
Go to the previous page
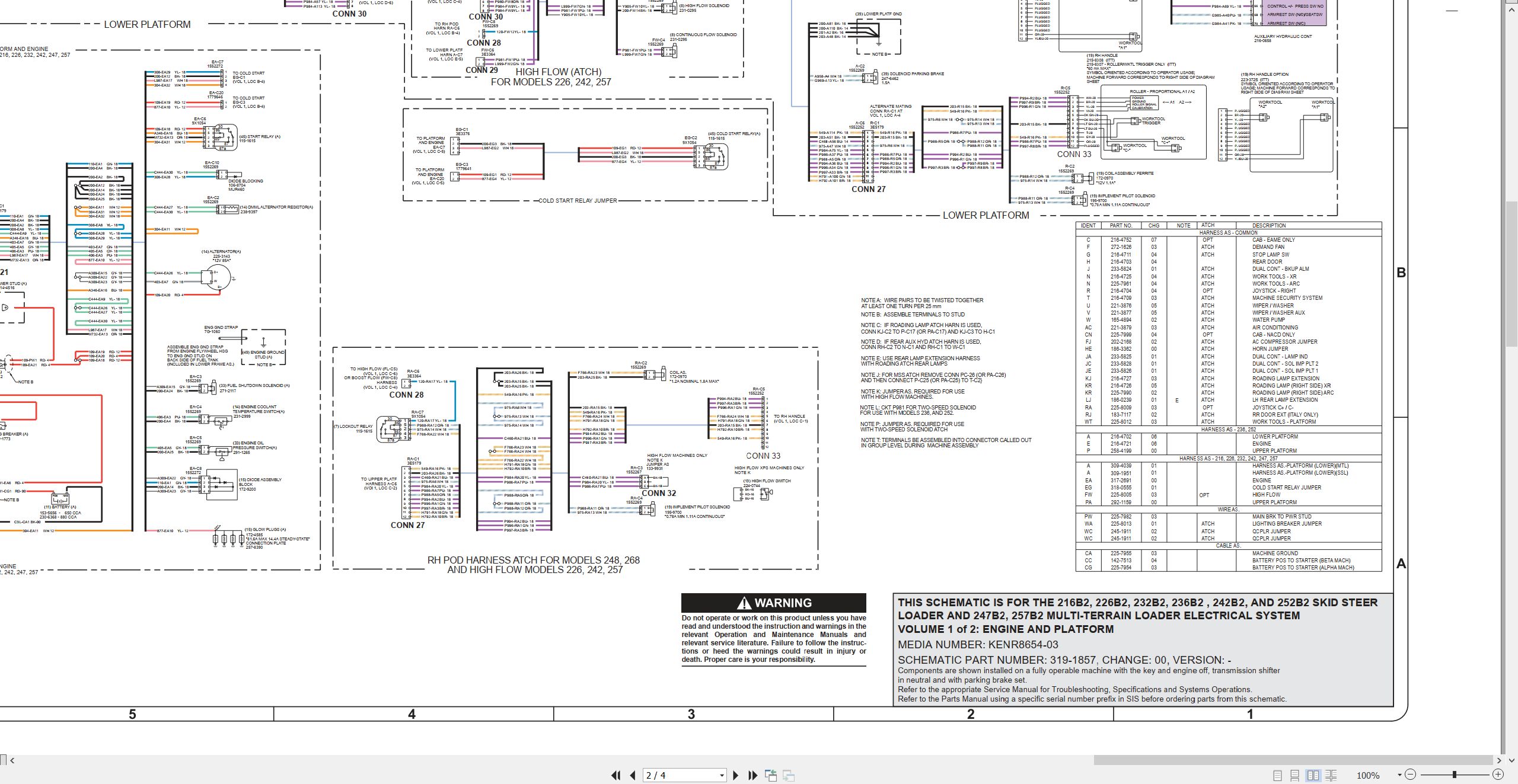[x=633, y=775]
